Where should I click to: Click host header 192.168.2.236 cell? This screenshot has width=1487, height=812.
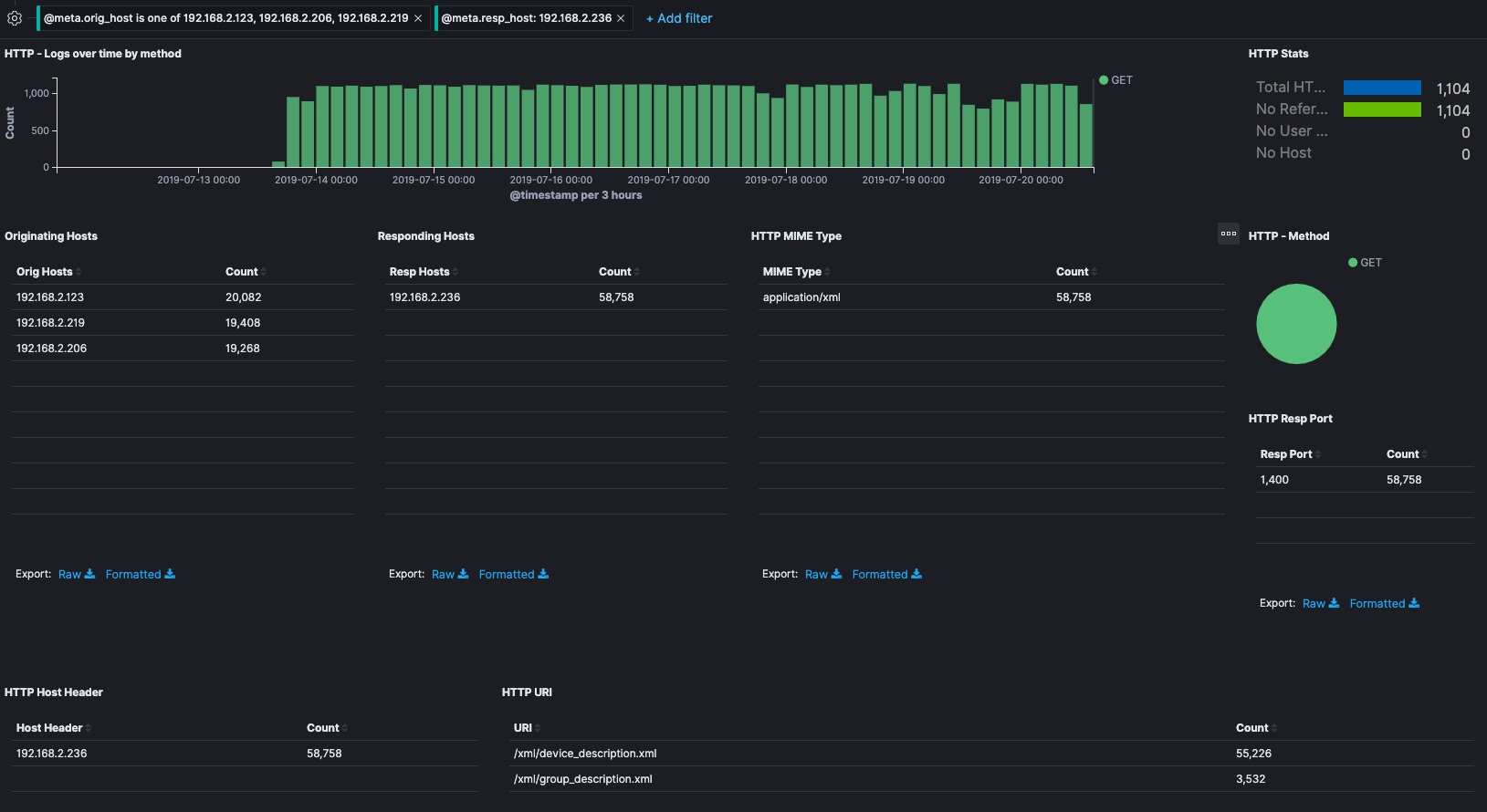point(51,754)
